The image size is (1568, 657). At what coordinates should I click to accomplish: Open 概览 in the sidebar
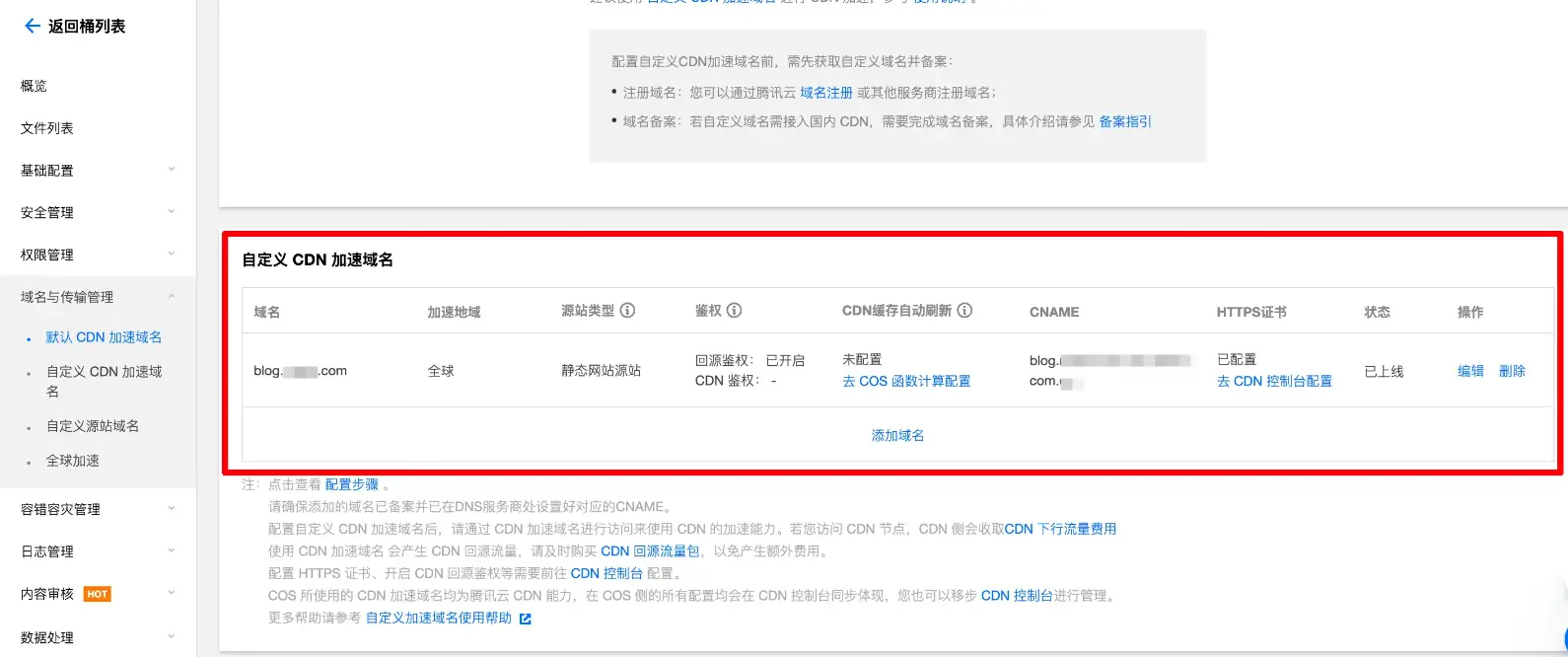(34, 86)
